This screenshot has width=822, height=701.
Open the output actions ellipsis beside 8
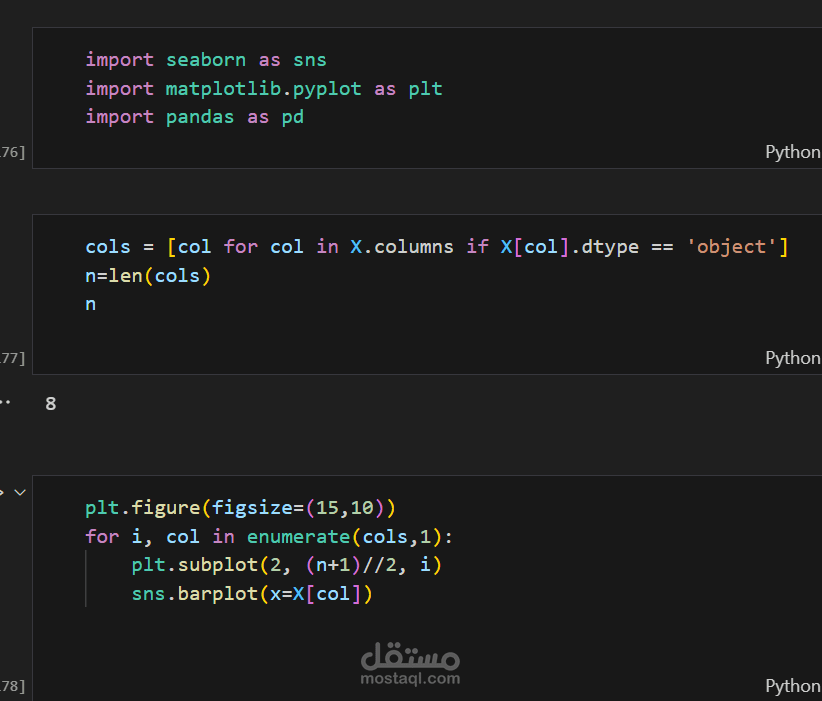[x=5, y=403]
